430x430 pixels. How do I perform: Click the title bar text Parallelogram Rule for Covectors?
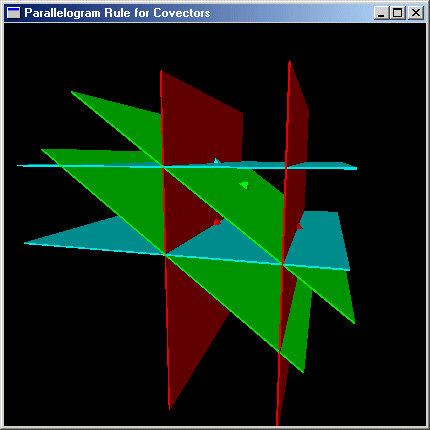pos(117,13)
